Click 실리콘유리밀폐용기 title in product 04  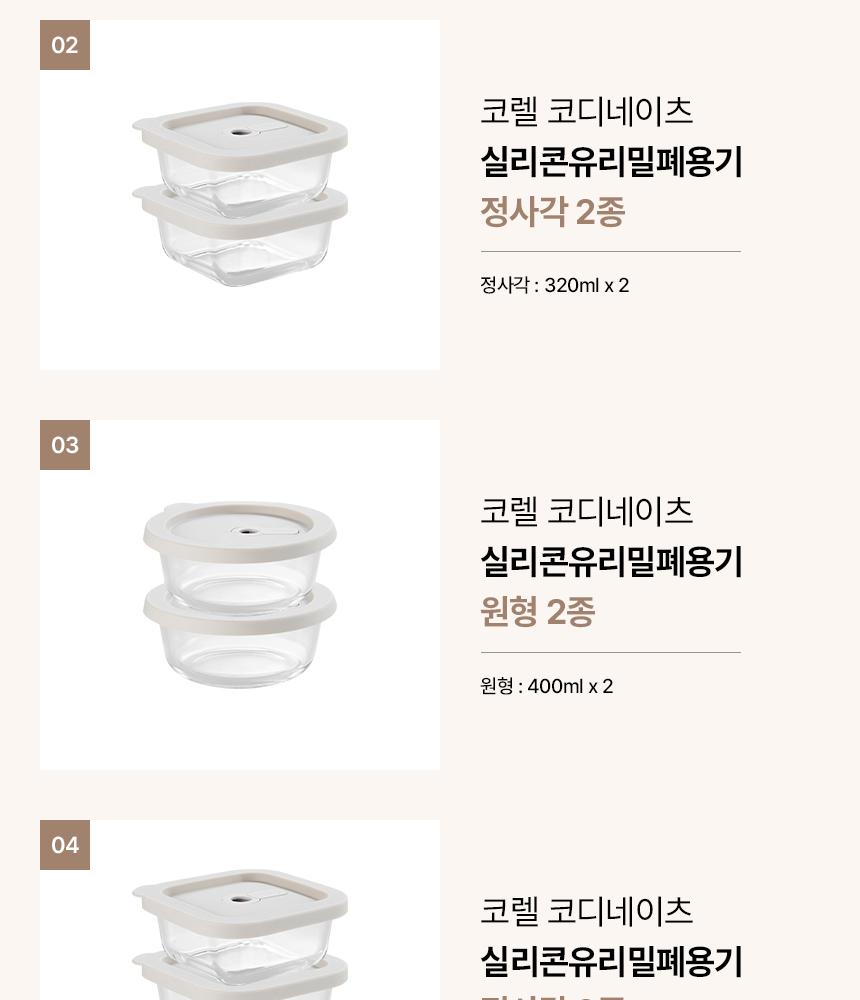(611, 961)
